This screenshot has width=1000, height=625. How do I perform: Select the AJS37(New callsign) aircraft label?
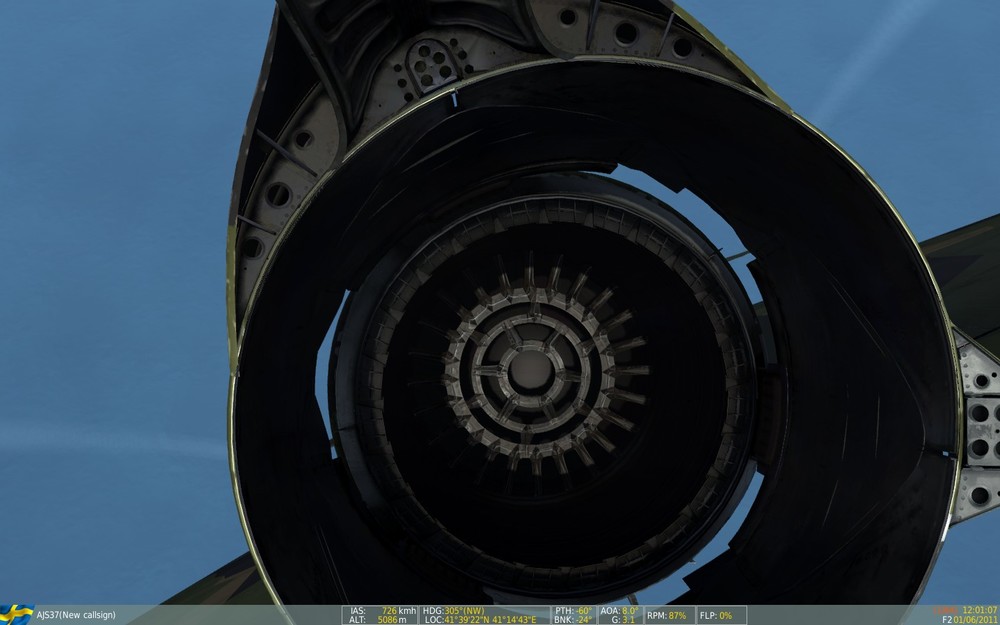76,615
